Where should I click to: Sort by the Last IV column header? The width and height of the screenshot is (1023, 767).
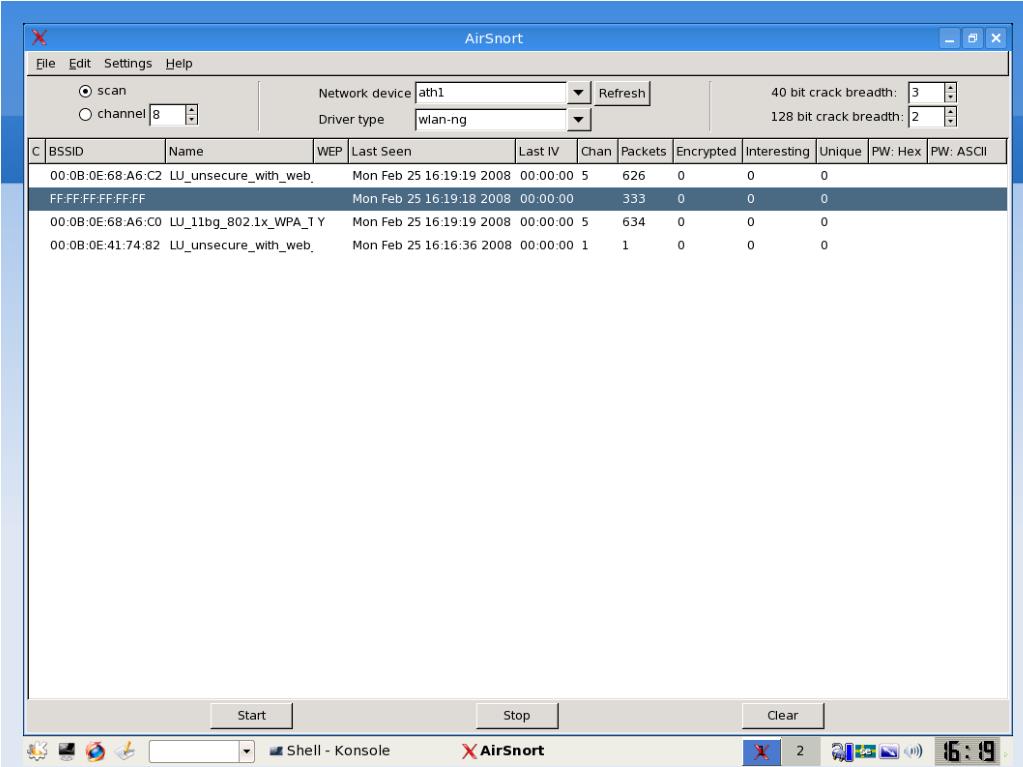click(546, 151)
